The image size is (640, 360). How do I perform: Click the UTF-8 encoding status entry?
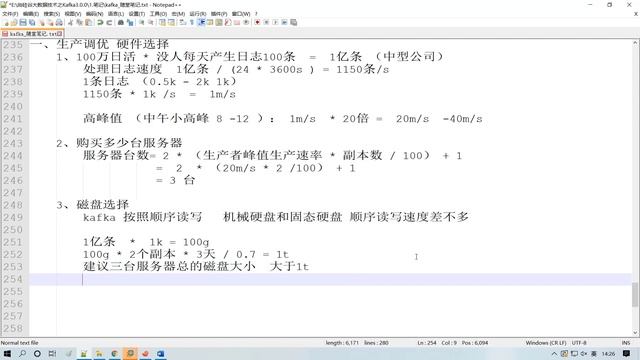click(579, 343)
